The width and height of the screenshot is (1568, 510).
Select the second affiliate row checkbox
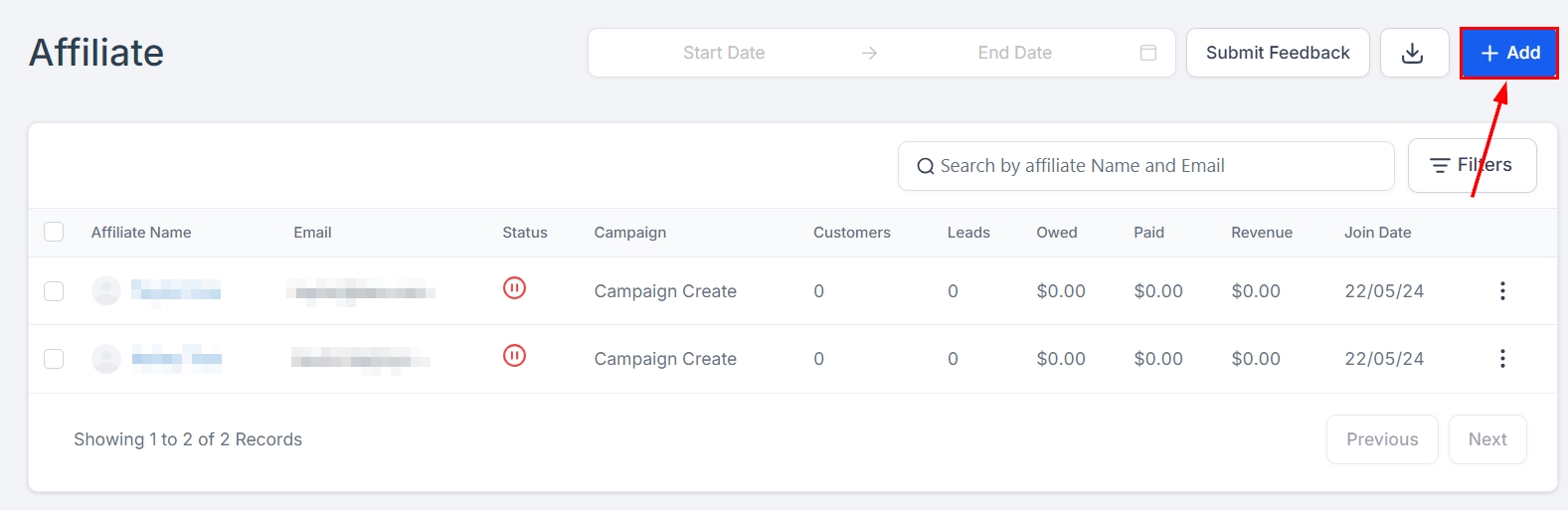(54, 358)
